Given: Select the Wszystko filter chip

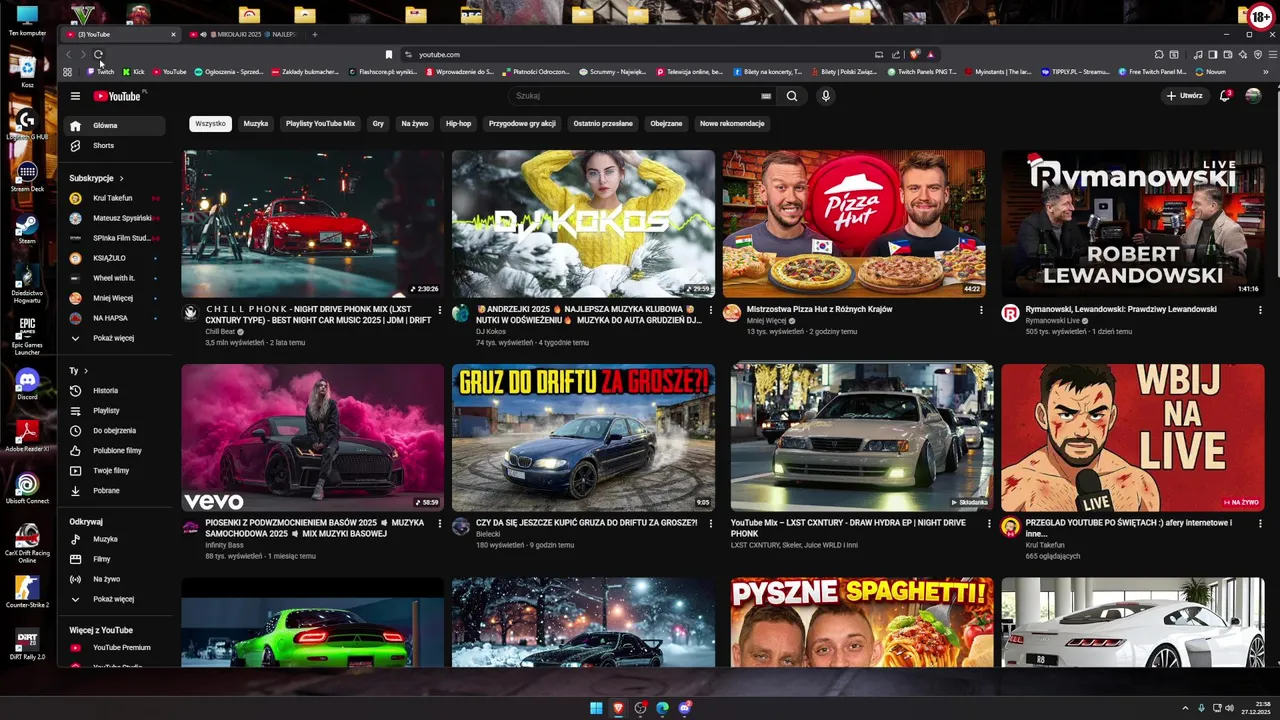Looking at the screenshot, I should pyautogui.click(x=210, y=124).
